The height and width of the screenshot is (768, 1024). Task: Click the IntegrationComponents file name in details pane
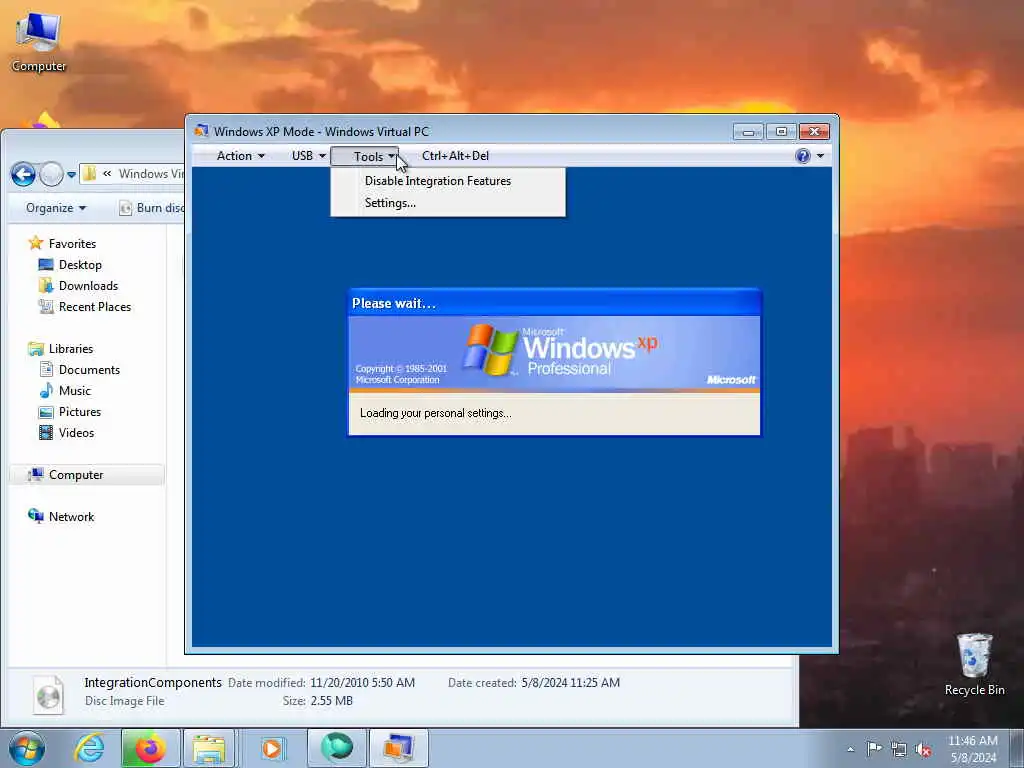(153, 682)
